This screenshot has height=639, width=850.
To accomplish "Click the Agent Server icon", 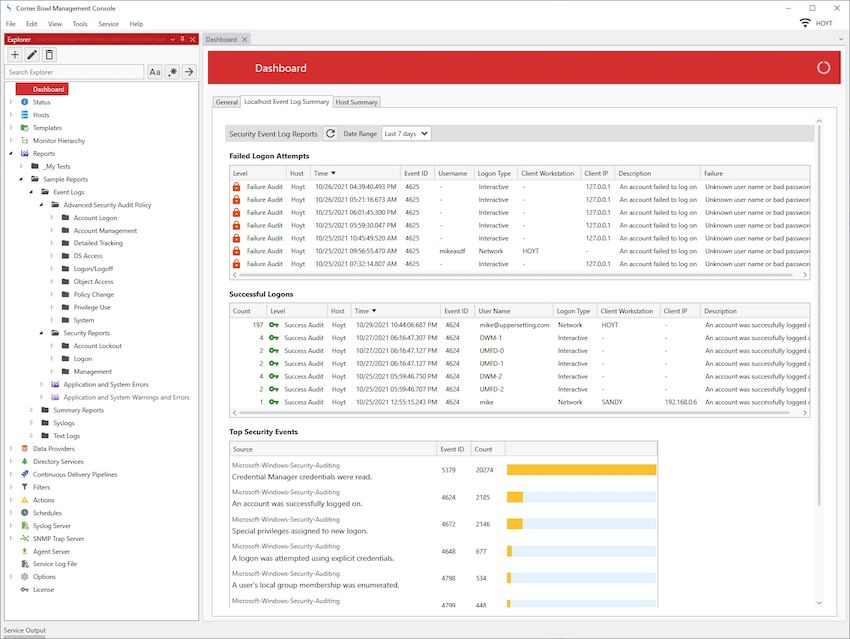I will [24, 551].
